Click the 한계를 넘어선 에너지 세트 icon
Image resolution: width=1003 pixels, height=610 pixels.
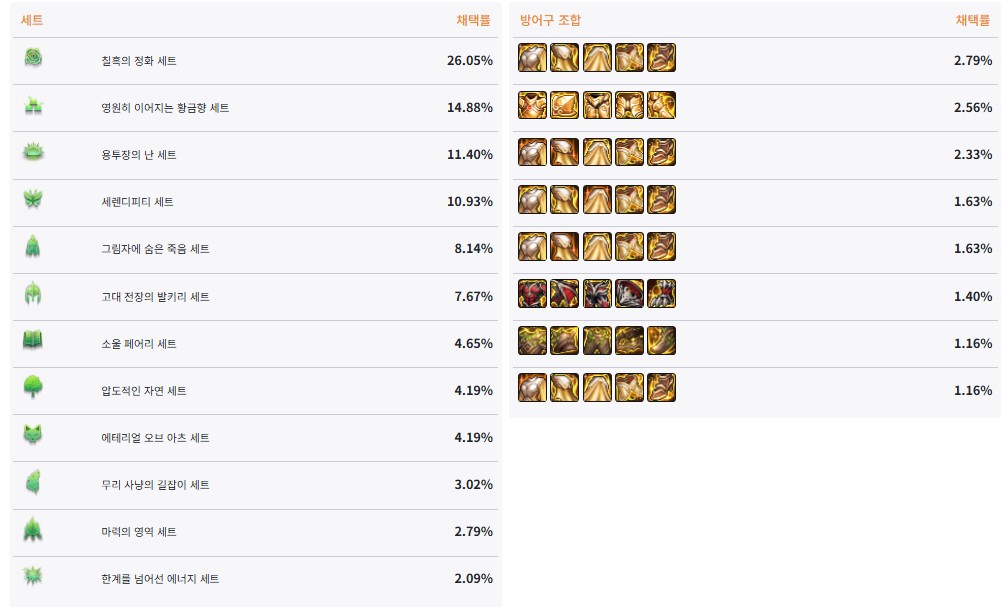[33, 577]
